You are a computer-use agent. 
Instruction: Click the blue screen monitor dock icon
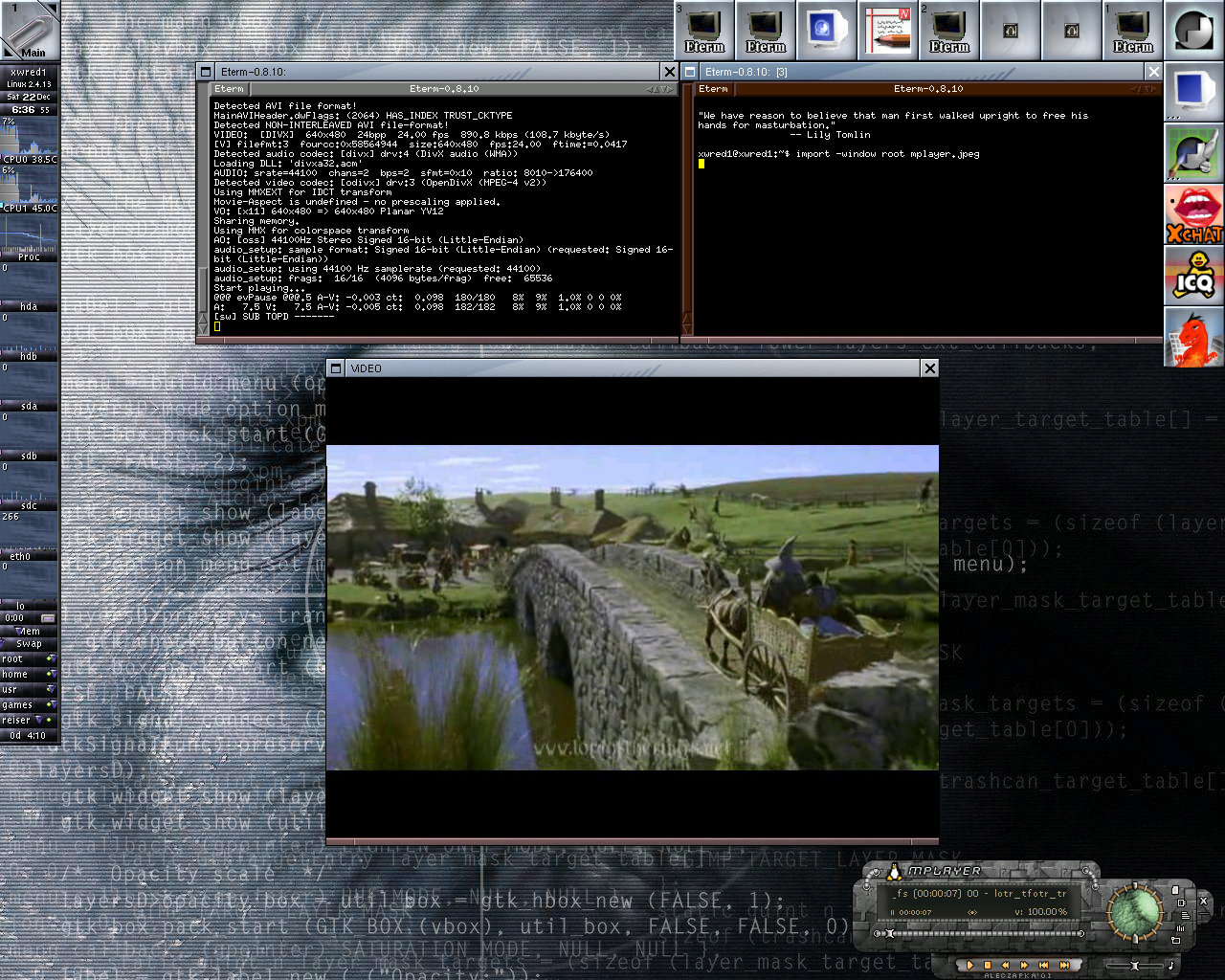[1193, 91]
